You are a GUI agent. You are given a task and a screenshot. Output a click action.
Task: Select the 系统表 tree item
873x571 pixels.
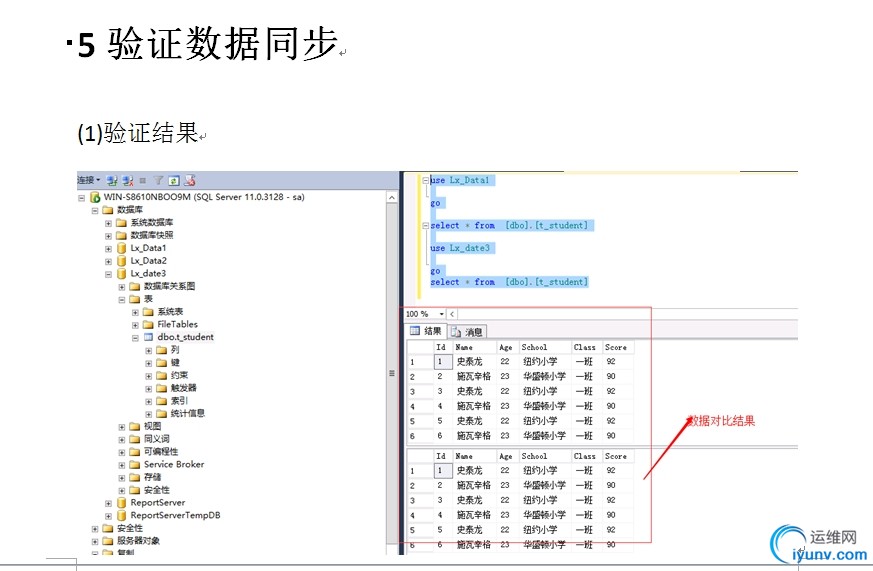(170, 312)
